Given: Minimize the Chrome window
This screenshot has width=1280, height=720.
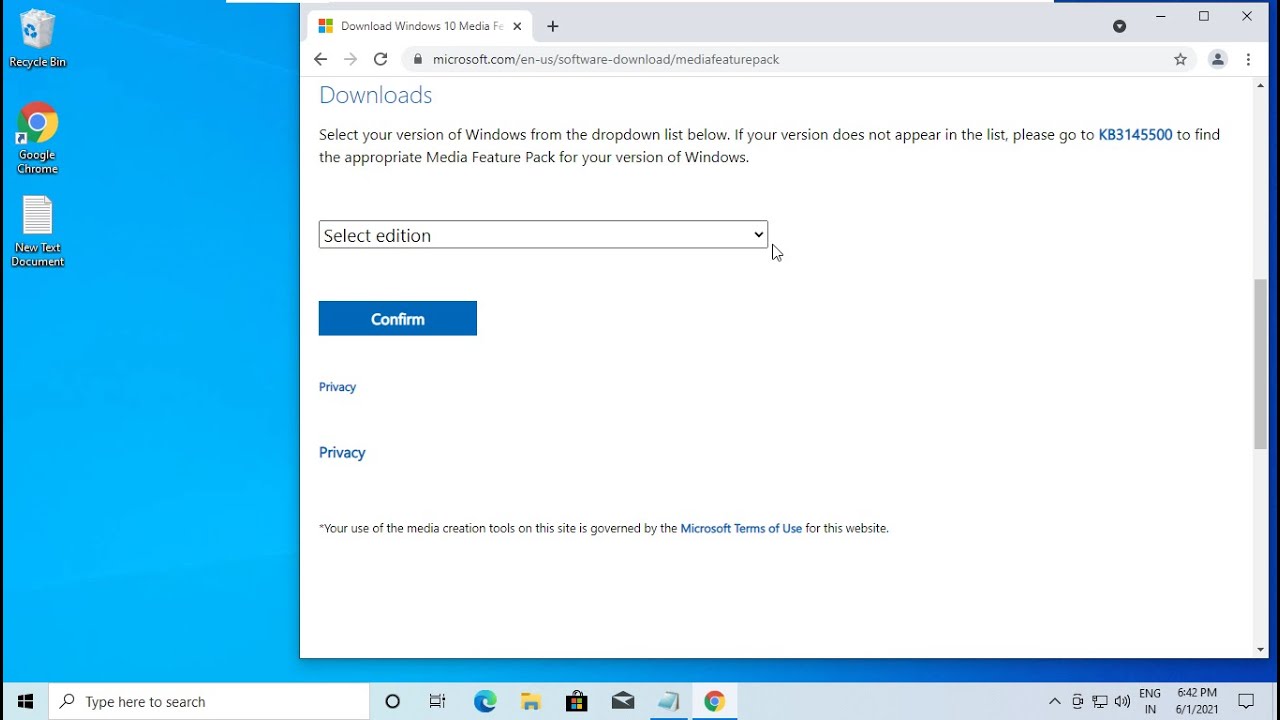Looking at the screenshot, I should (x=1161, y=16).
